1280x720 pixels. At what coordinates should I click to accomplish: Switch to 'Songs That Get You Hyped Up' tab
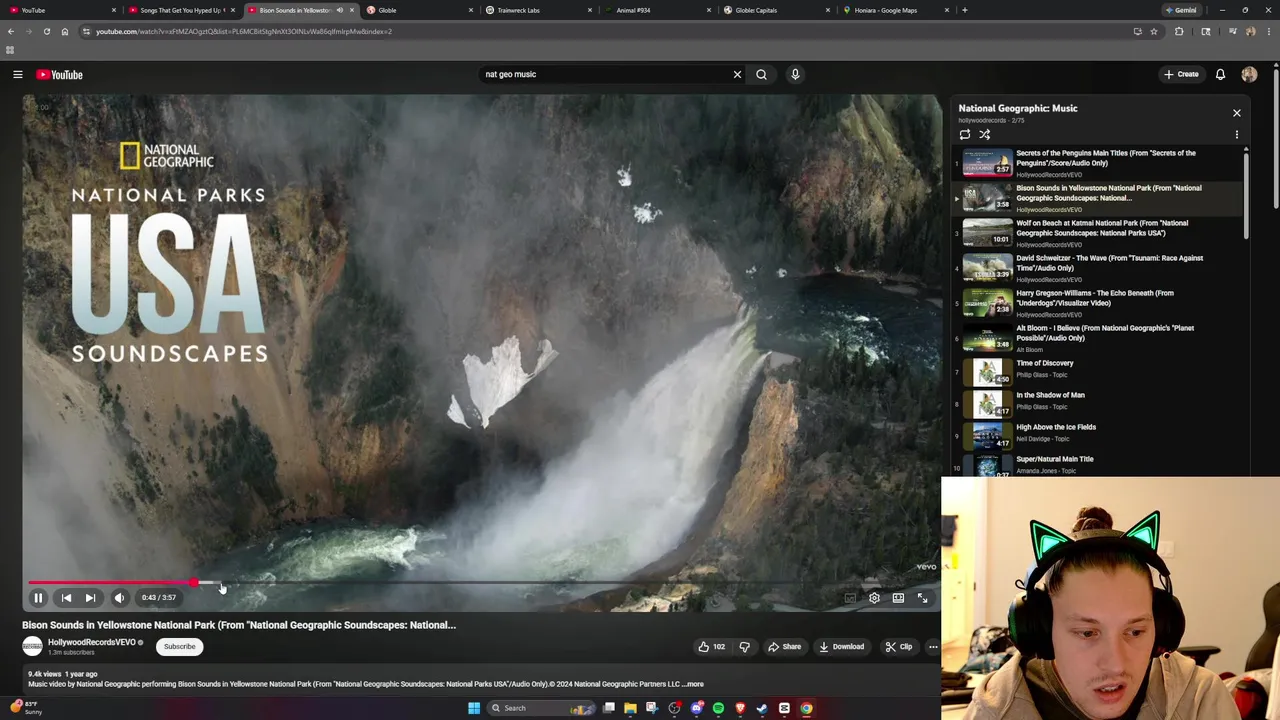(x=182, y=10)
